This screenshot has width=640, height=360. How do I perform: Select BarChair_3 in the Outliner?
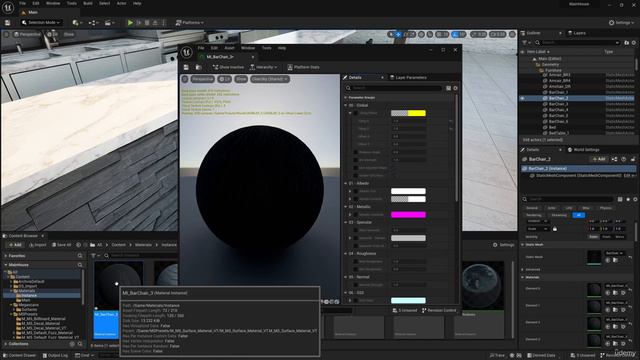(558, 104)
